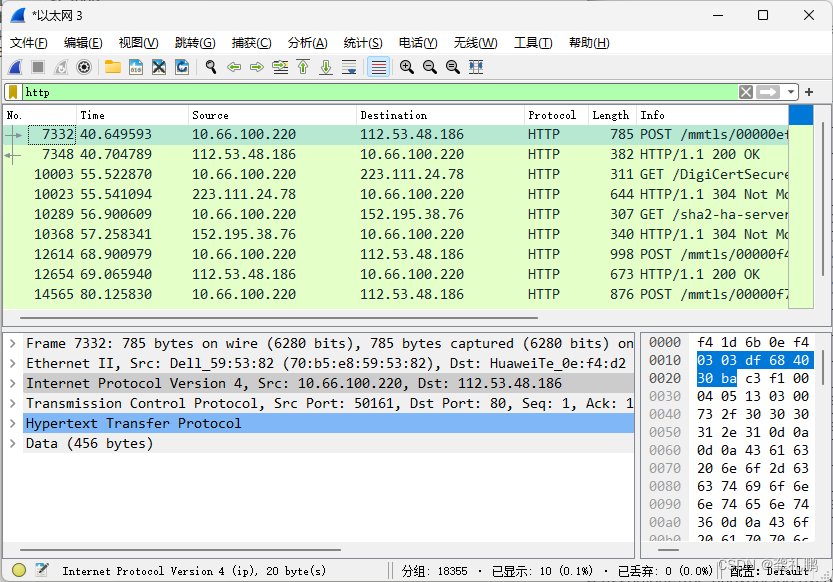Select packet 10003 GET /DigiCertSecure

396,175
